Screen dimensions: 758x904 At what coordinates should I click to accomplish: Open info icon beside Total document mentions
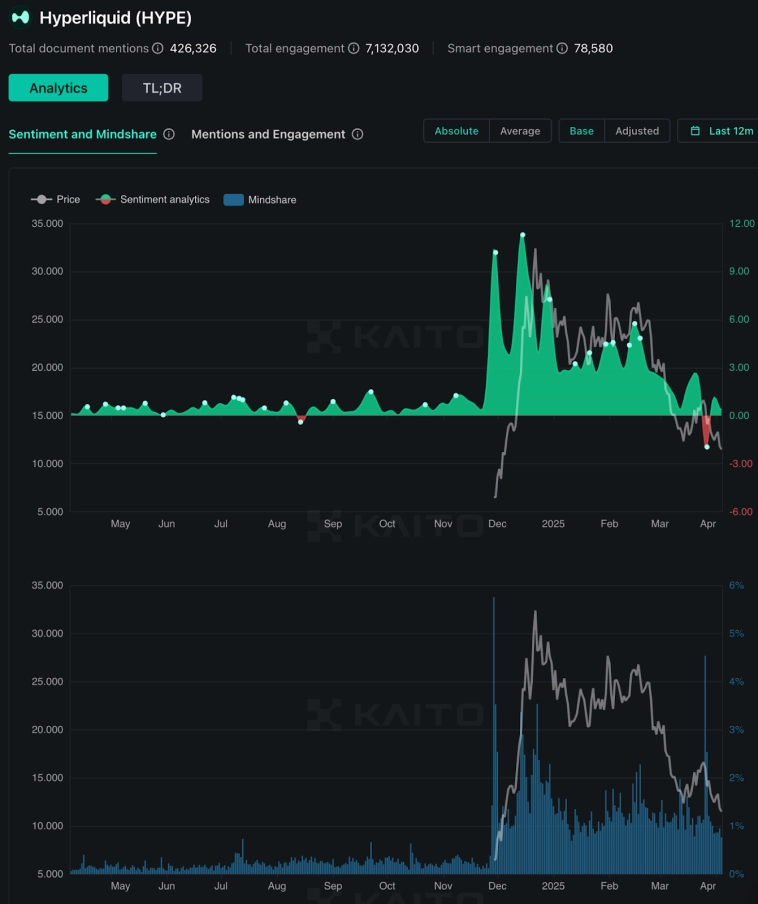click(x=157, y=48)
